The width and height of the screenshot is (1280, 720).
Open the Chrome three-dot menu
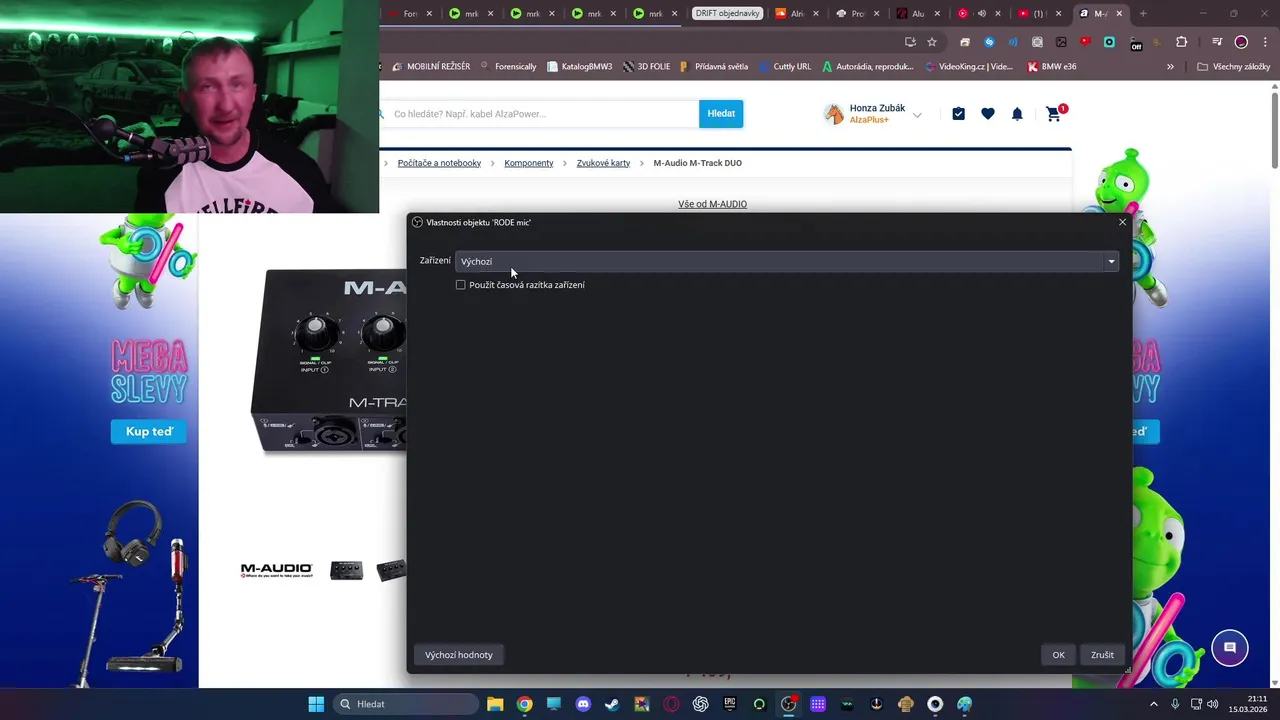[x=1263, y=42]
